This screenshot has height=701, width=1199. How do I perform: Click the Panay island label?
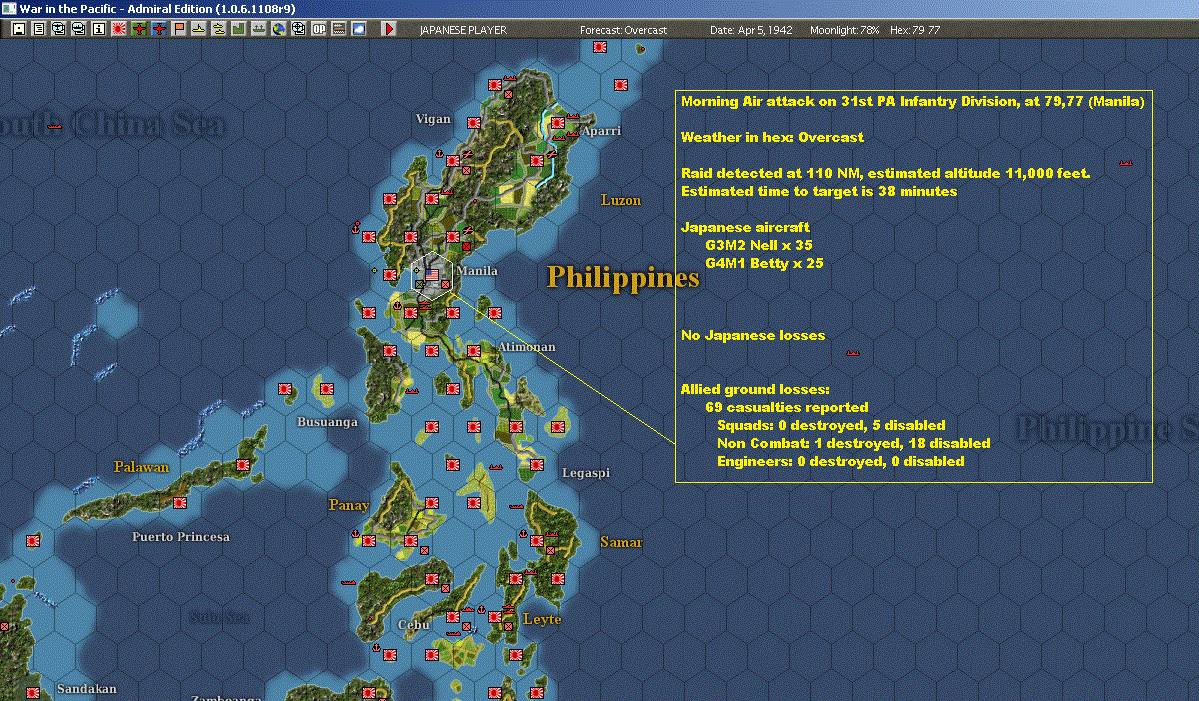click(349, 505)
